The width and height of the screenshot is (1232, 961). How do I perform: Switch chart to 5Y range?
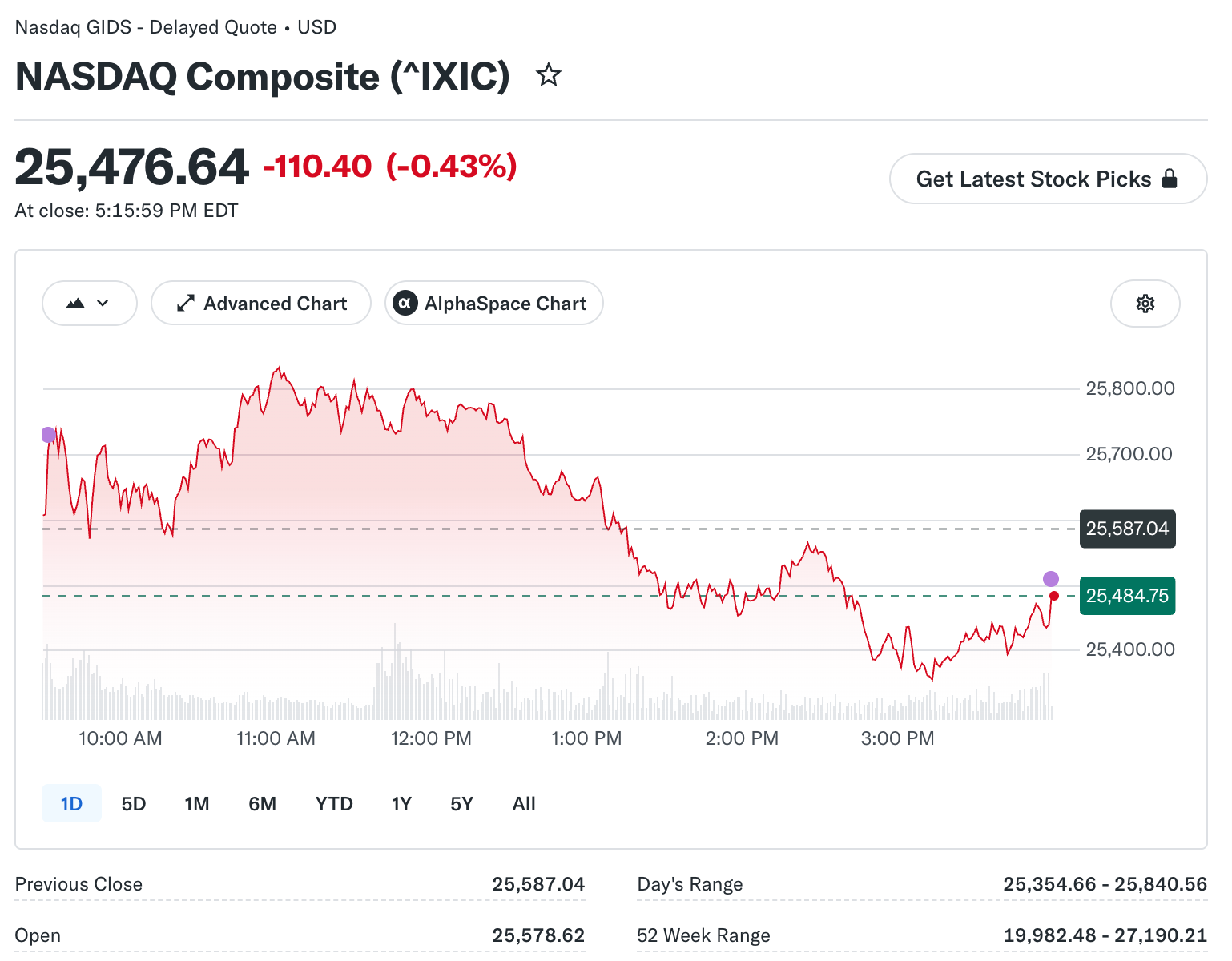(x=462, y=803)
